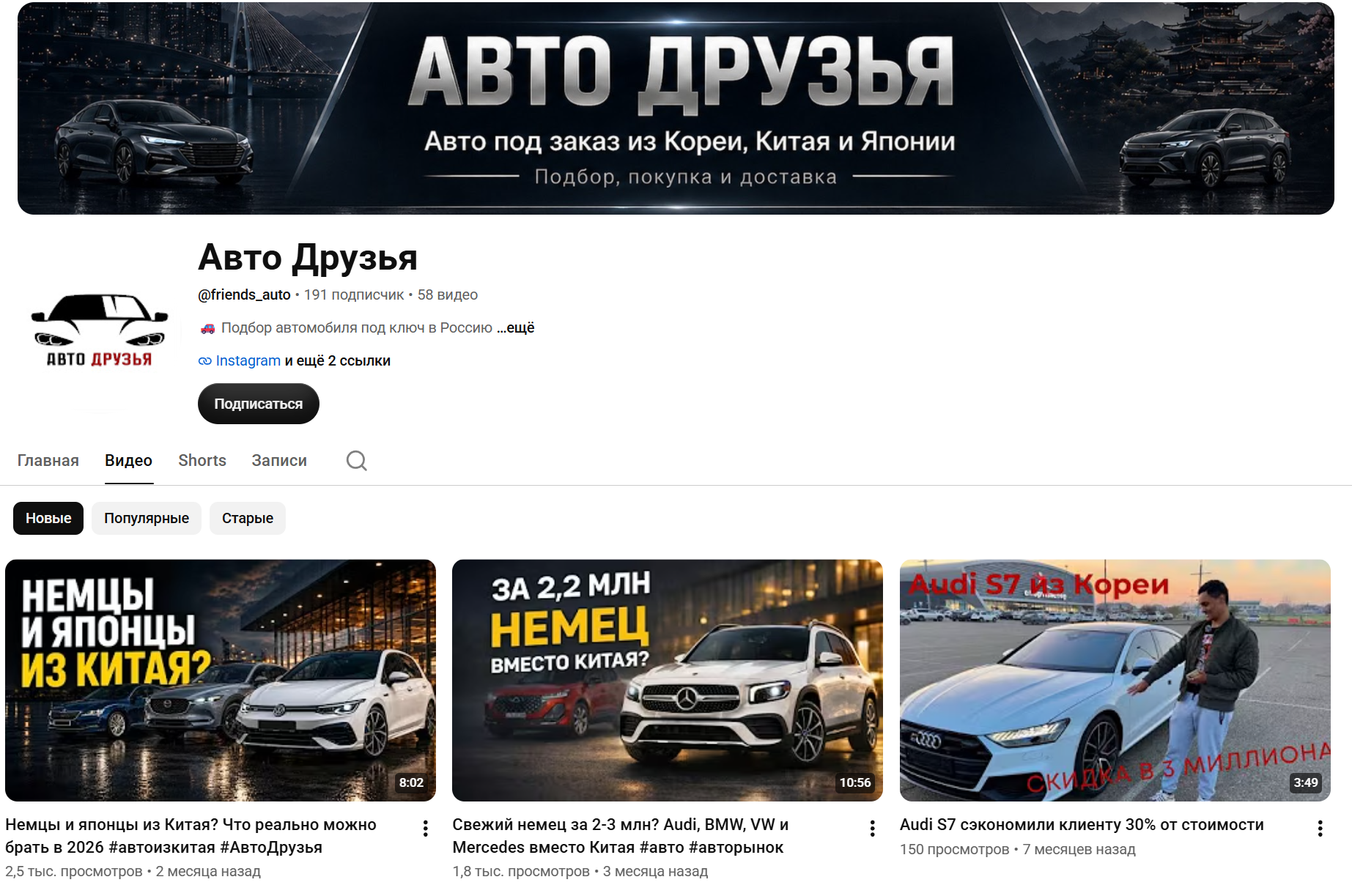The height and width of the screenshot is (896, 1352).
Task: Click the 10:56 duration badge
Action: click(x=855, y=782)
